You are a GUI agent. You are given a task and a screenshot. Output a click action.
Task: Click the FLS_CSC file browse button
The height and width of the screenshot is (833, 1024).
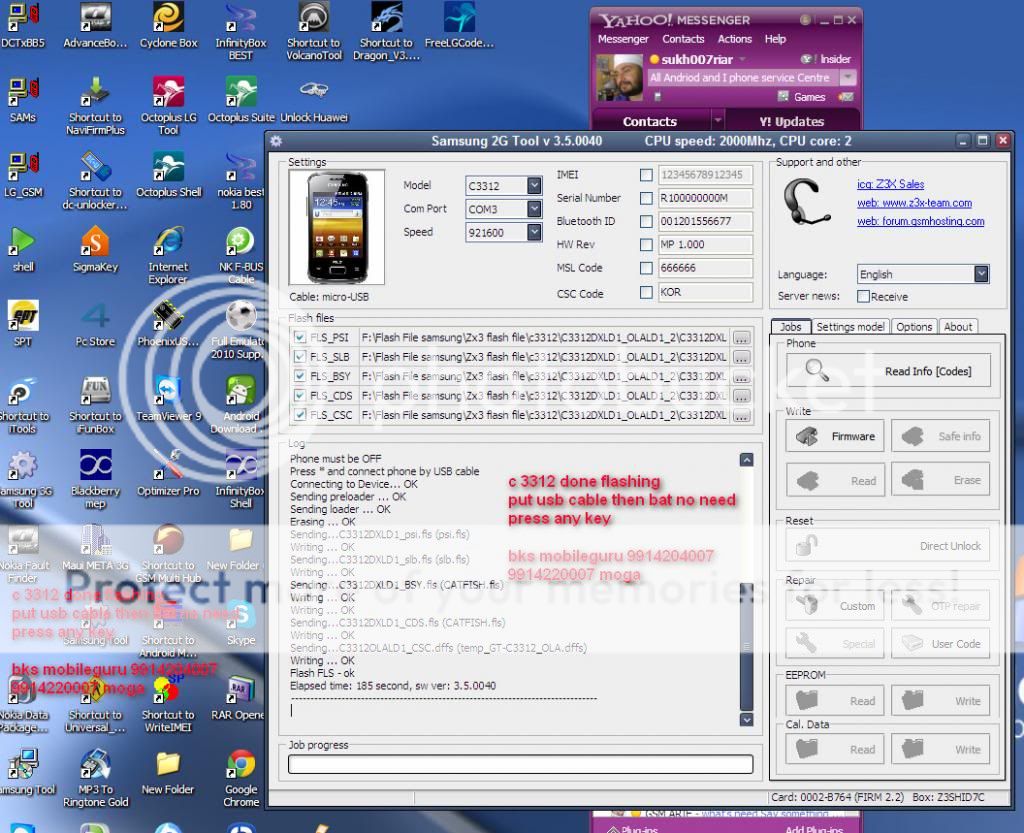coord(740,415)
